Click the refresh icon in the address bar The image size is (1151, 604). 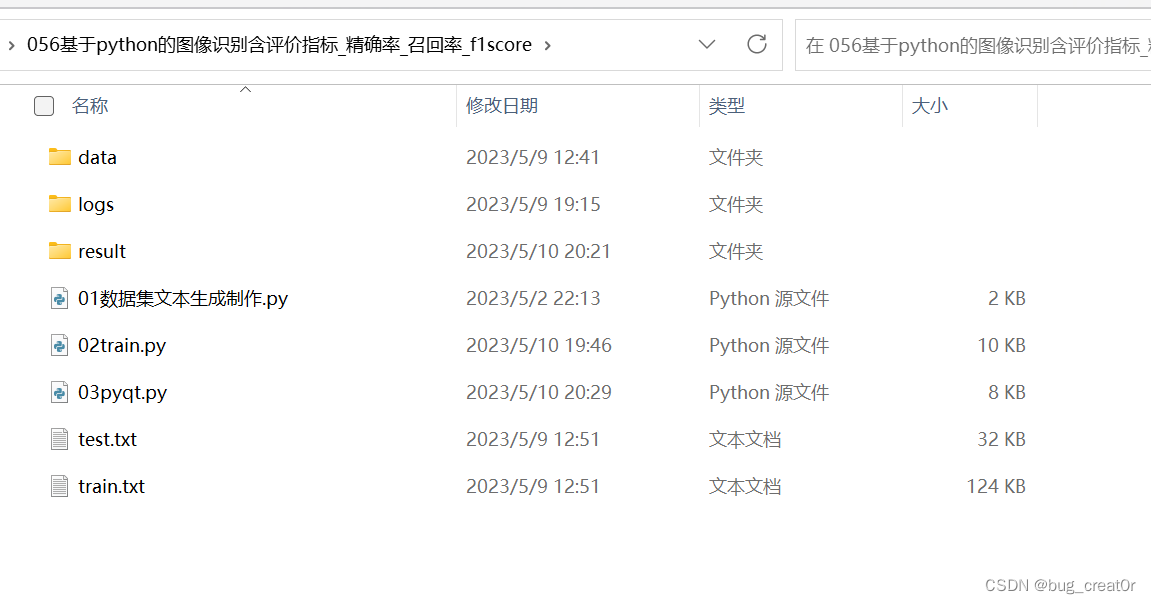[757, 45]
